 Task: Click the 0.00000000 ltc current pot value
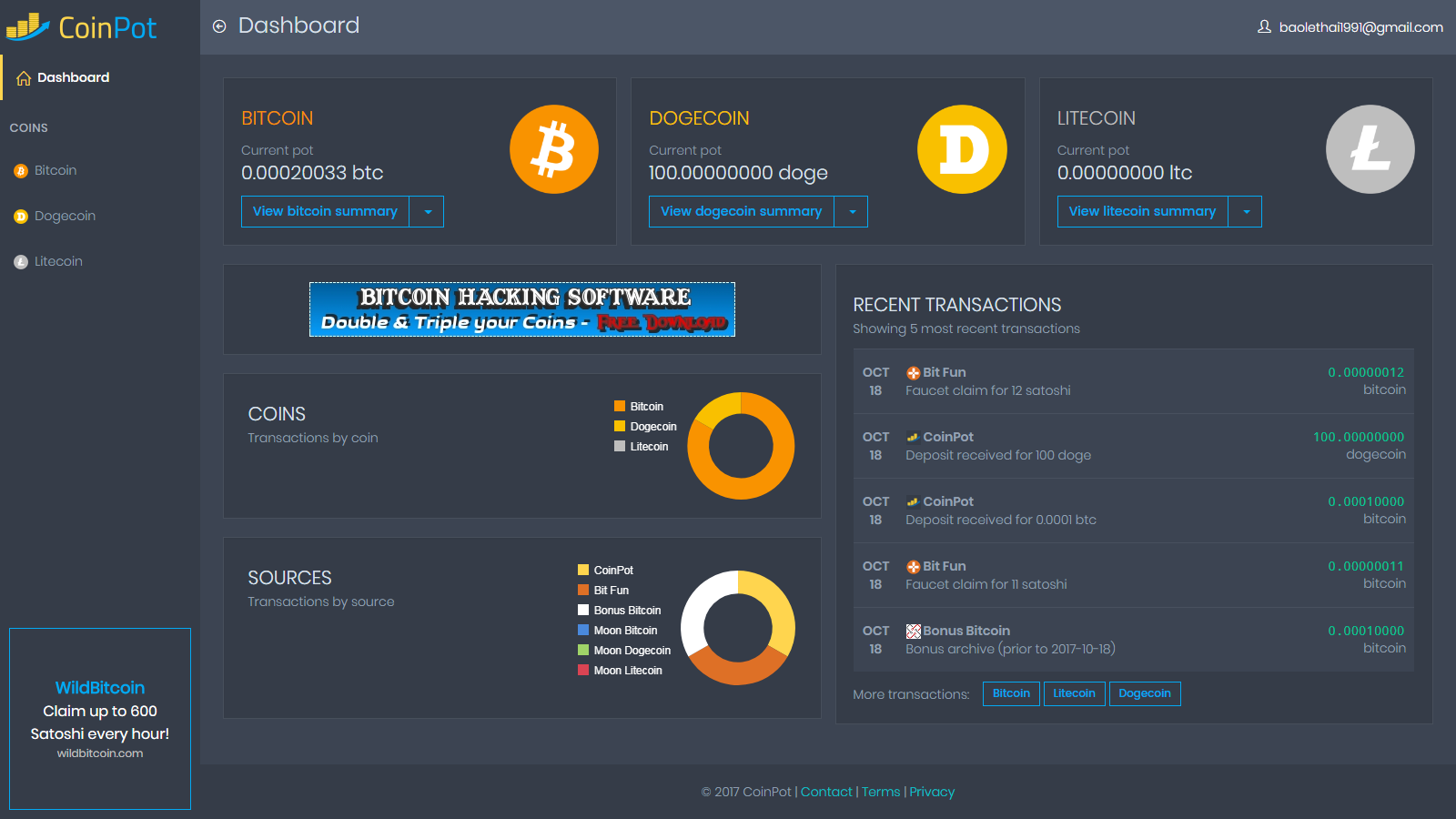[1125, 173]
